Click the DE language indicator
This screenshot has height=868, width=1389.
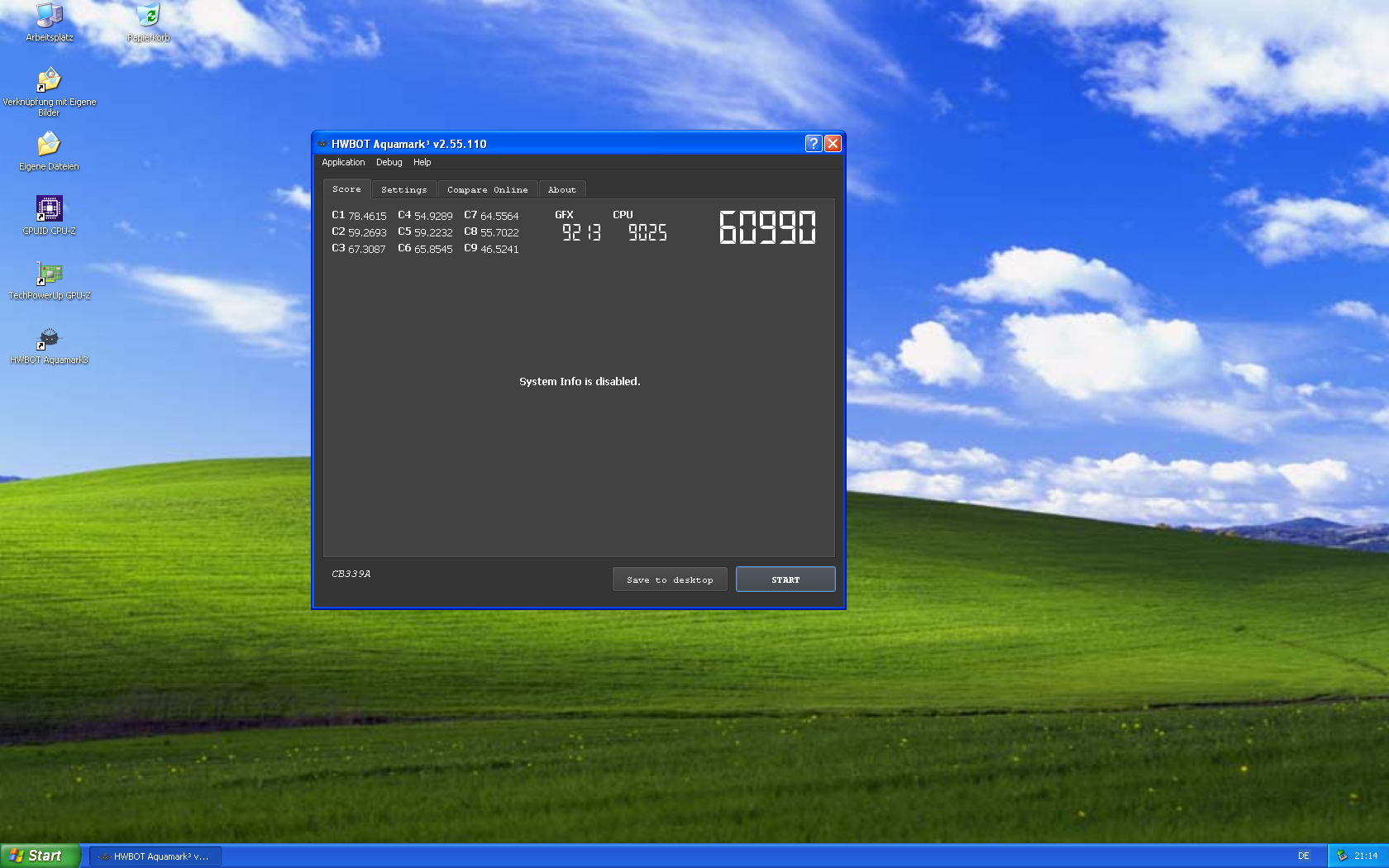click(x=1303, y=856)
